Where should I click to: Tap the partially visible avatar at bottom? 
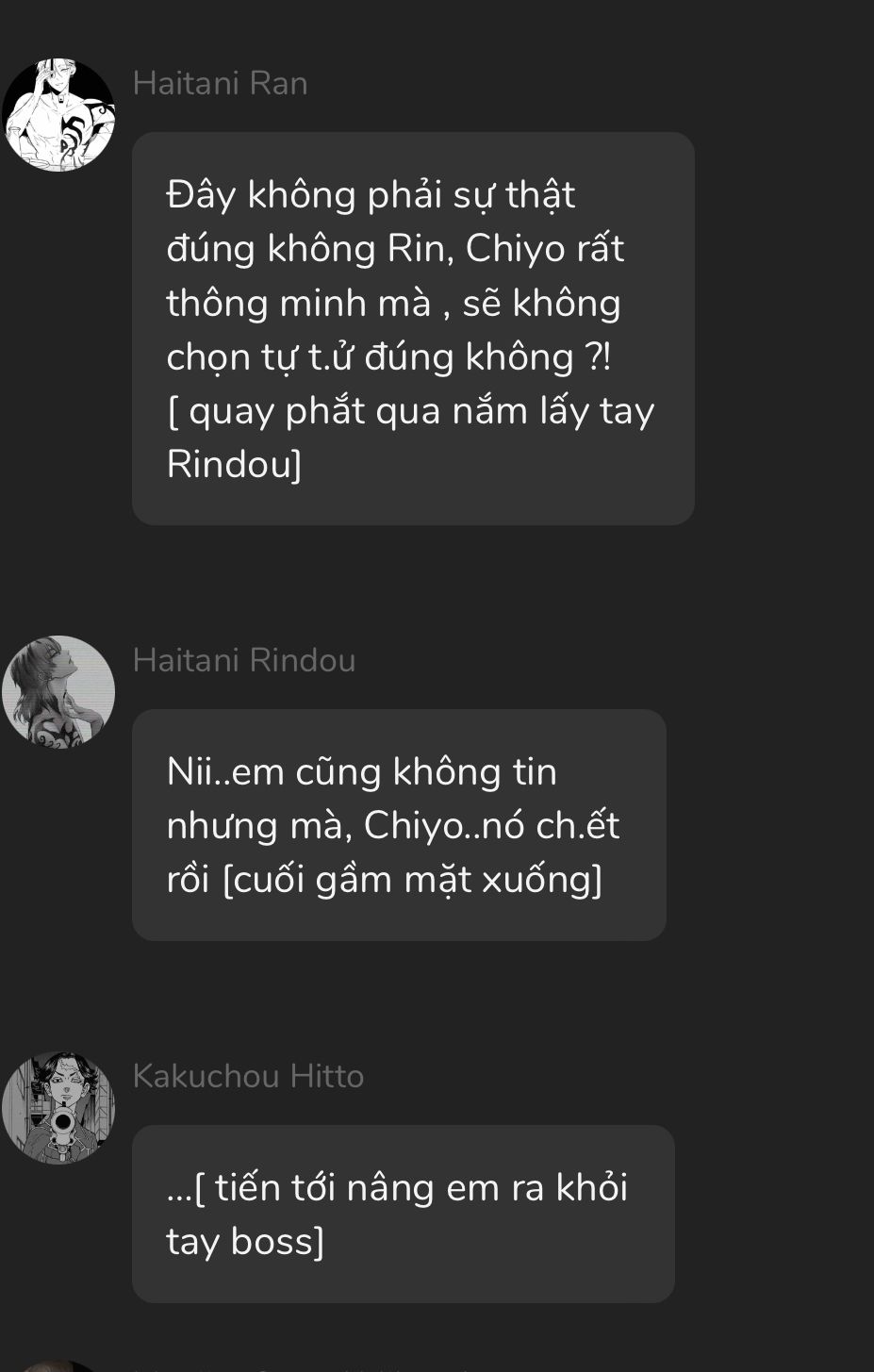58,1366
